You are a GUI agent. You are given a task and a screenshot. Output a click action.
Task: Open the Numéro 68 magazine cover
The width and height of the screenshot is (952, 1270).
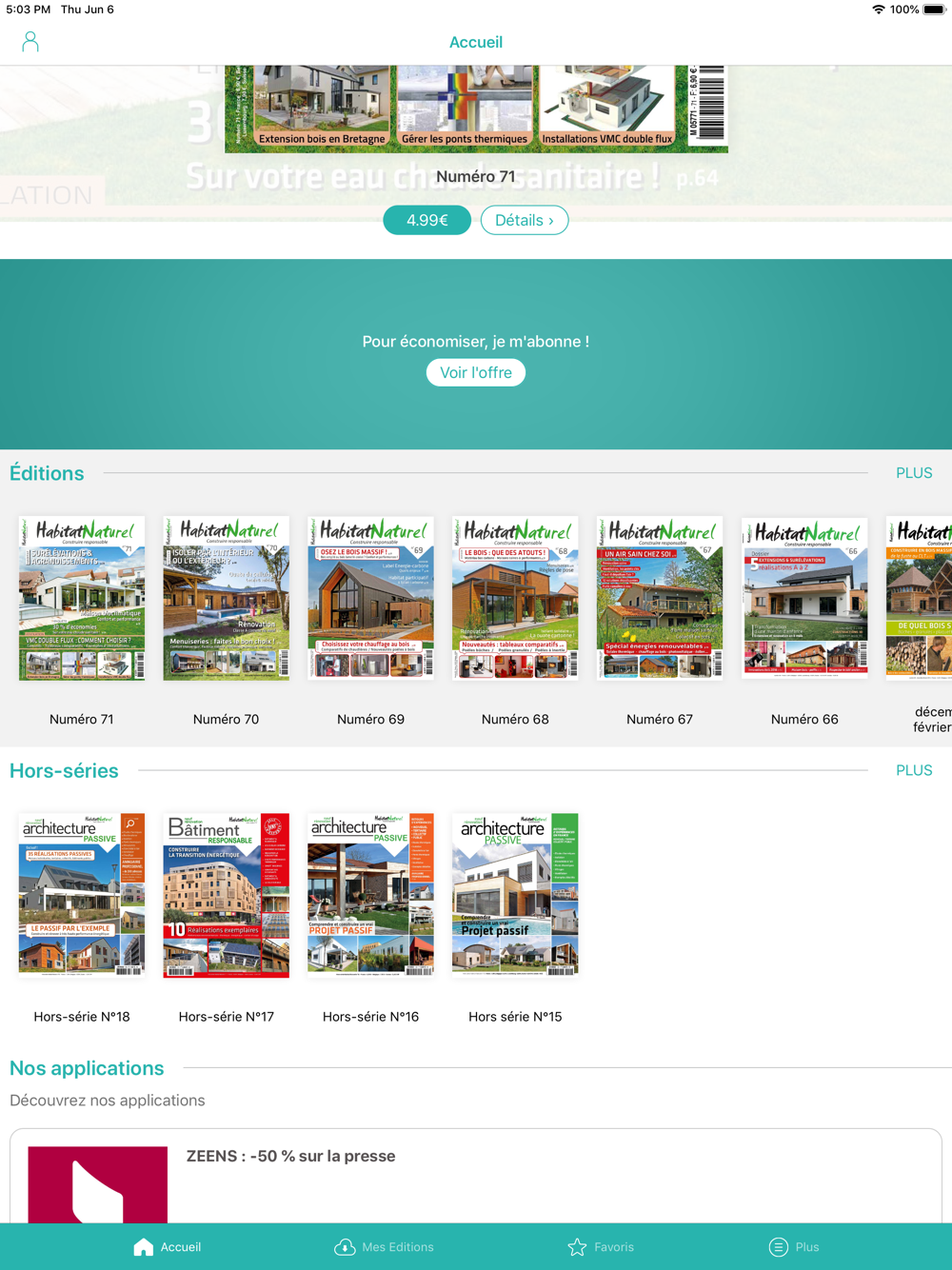[x=515, y=598]
